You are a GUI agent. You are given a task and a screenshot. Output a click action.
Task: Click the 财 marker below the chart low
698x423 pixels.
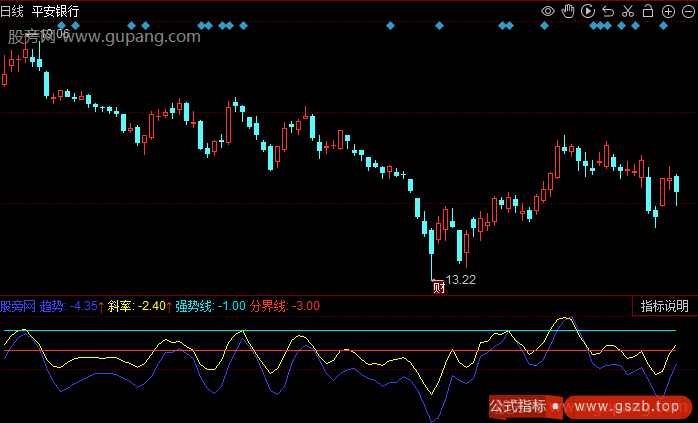(438, 288)
